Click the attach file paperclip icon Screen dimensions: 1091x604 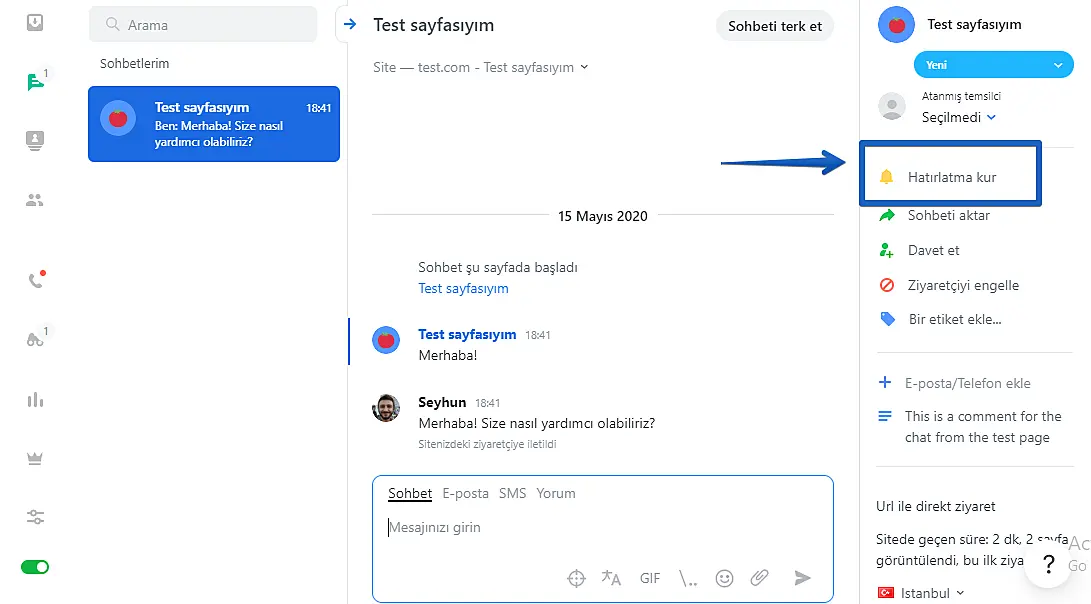pos(760,578)
